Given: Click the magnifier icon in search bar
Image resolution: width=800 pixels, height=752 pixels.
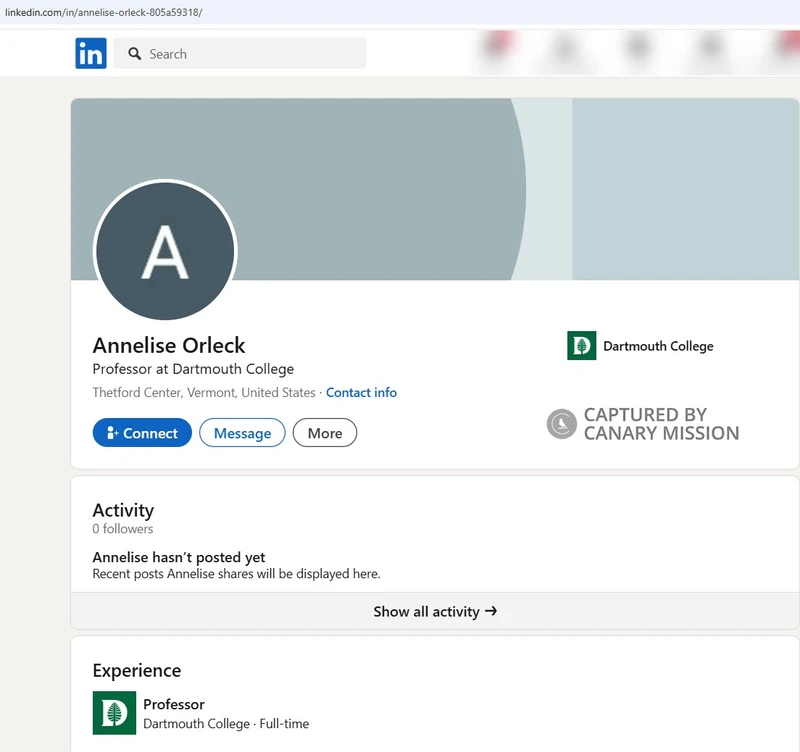Looking at the screenshot, I should coord(135,54).
